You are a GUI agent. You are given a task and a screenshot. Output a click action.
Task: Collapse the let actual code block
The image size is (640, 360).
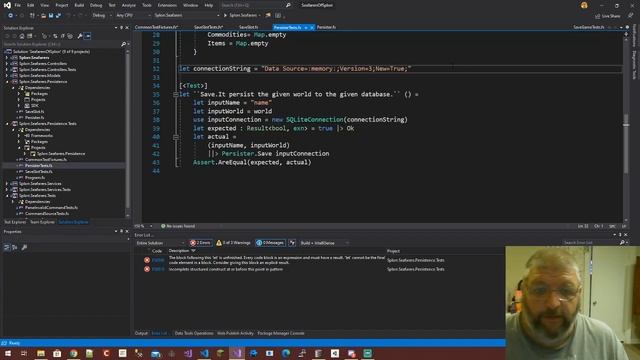click(x=176, y=137)
